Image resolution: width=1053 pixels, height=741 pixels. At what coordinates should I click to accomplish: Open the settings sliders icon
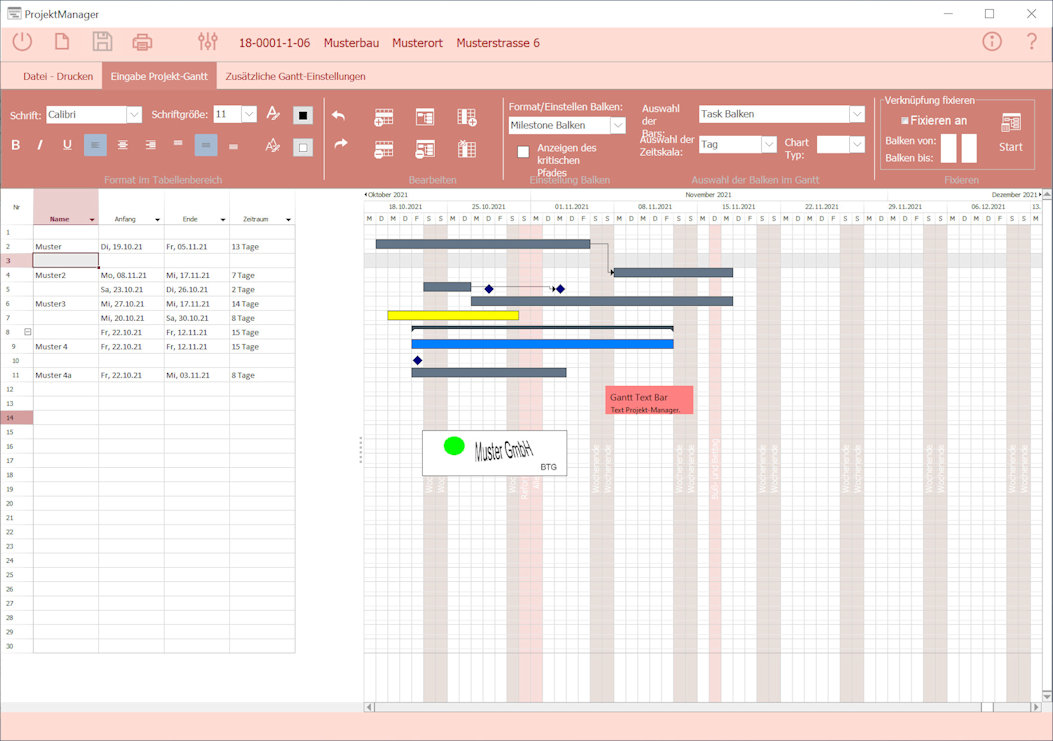208,42
